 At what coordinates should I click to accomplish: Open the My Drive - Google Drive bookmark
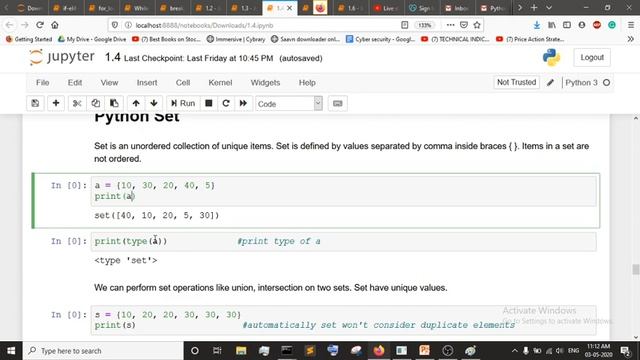(x=92, y=39)
